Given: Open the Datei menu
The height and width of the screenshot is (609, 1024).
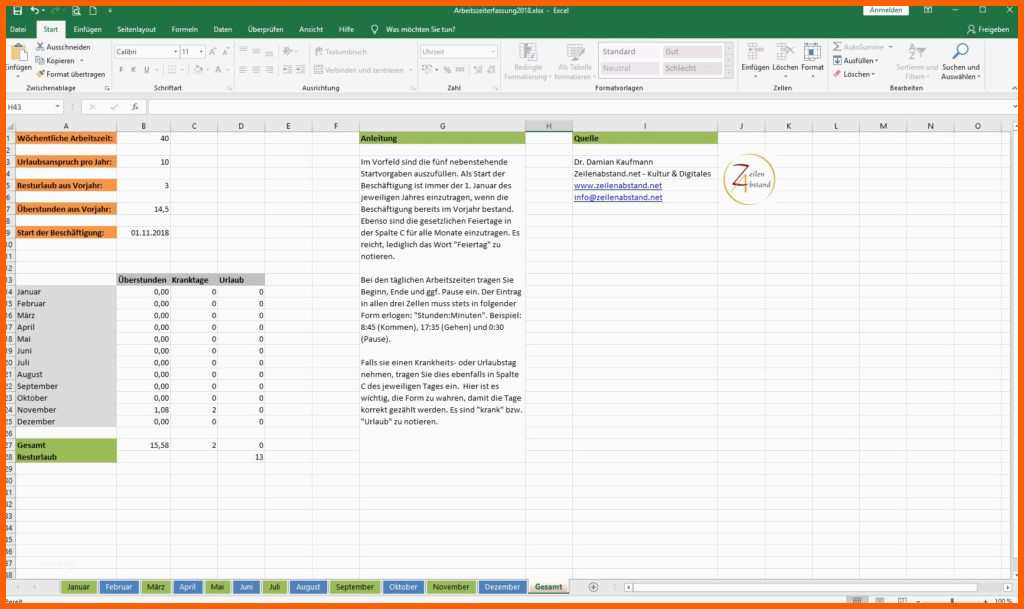Looking at the screenshot, I should (18, 29).
